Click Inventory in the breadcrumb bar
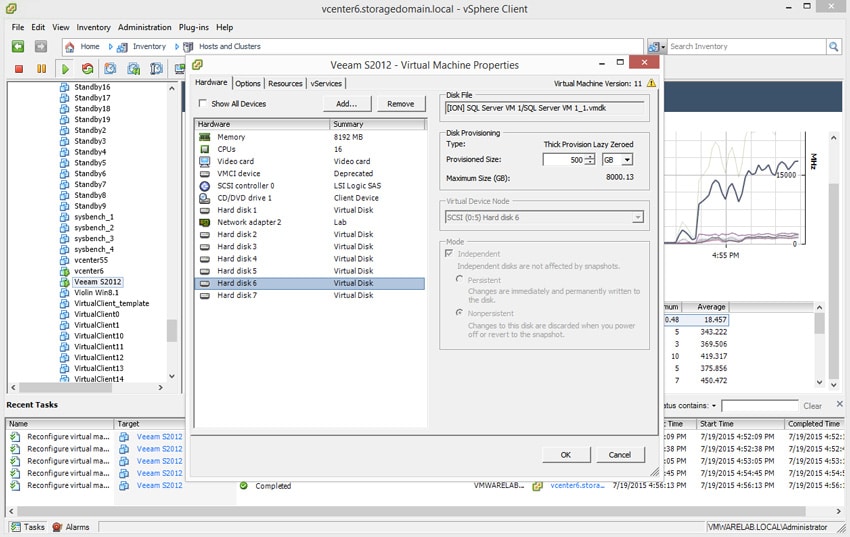The height and width of the screenshot is (537, 850). 149,47
